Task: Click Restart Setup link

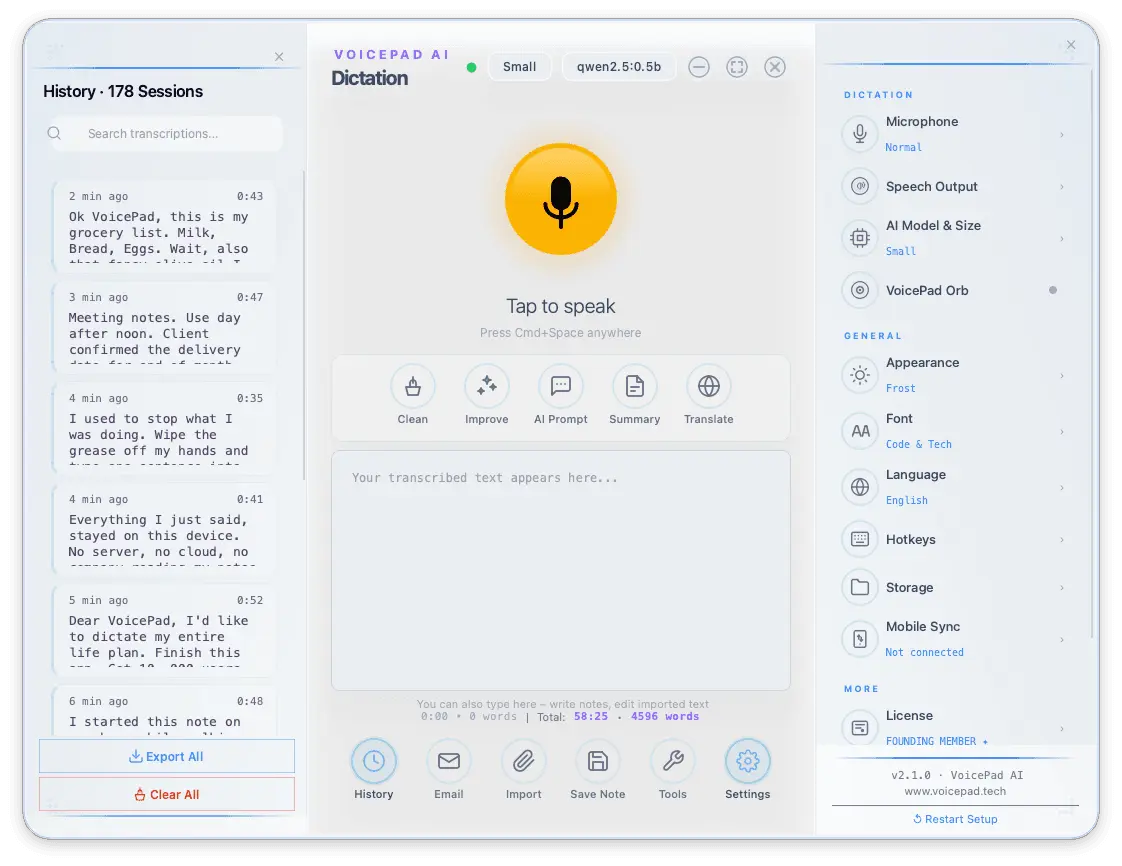Action: coord(955,819)
